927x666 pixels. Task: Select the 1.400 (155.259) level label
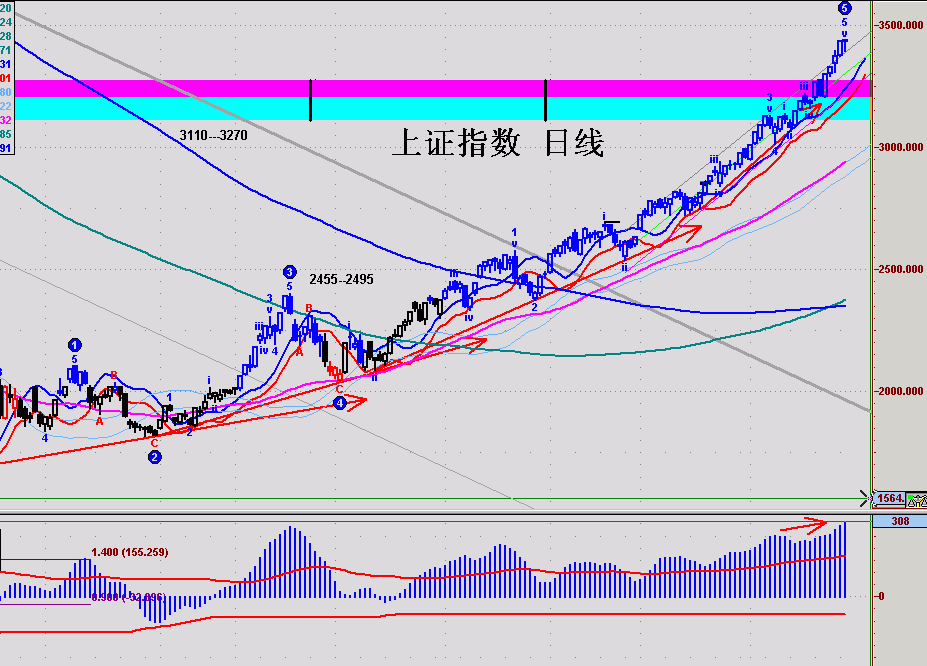click(x=129, y=552)
